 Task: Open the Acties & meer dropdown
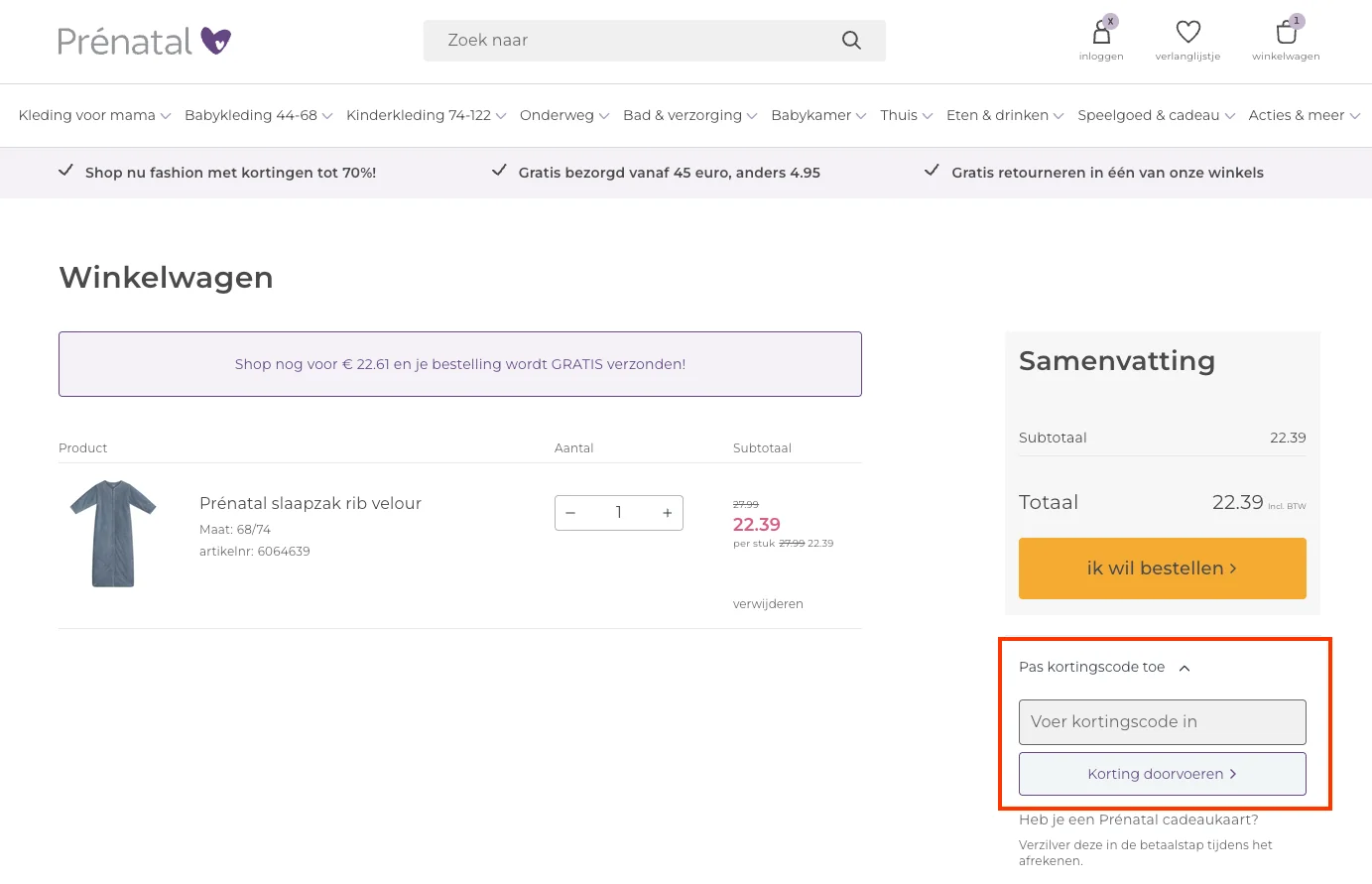click(1304, 115)
